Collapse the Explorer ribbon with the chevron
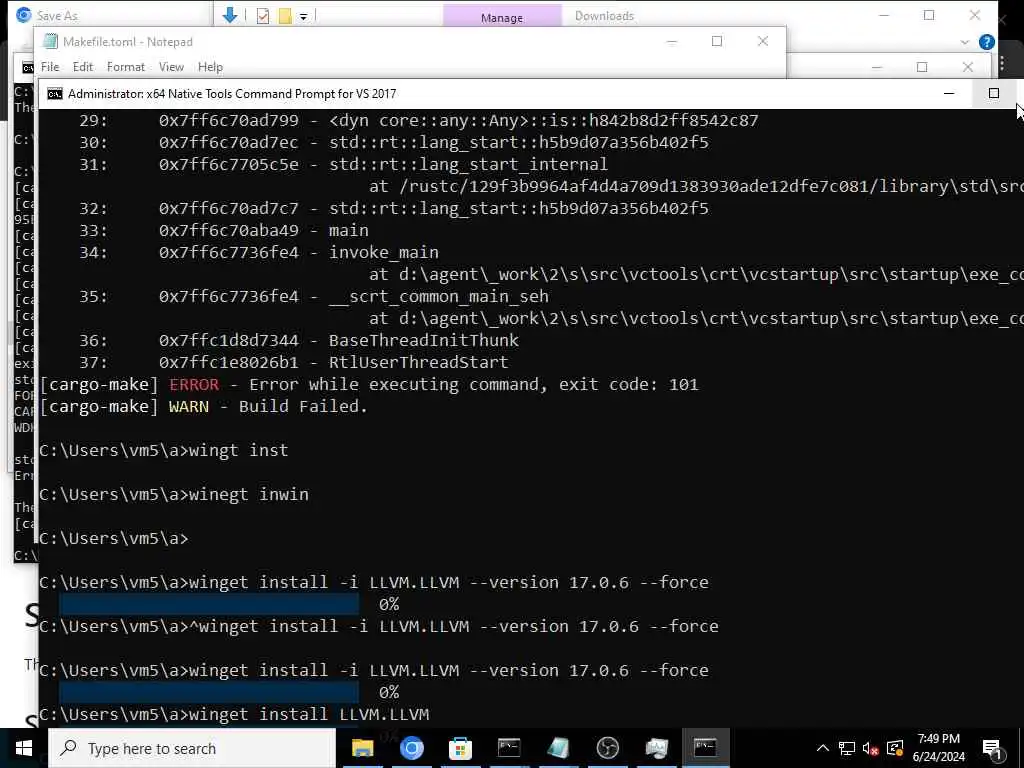The width and height of the screenshot is (1024, 768). click(x=965, y=42)
